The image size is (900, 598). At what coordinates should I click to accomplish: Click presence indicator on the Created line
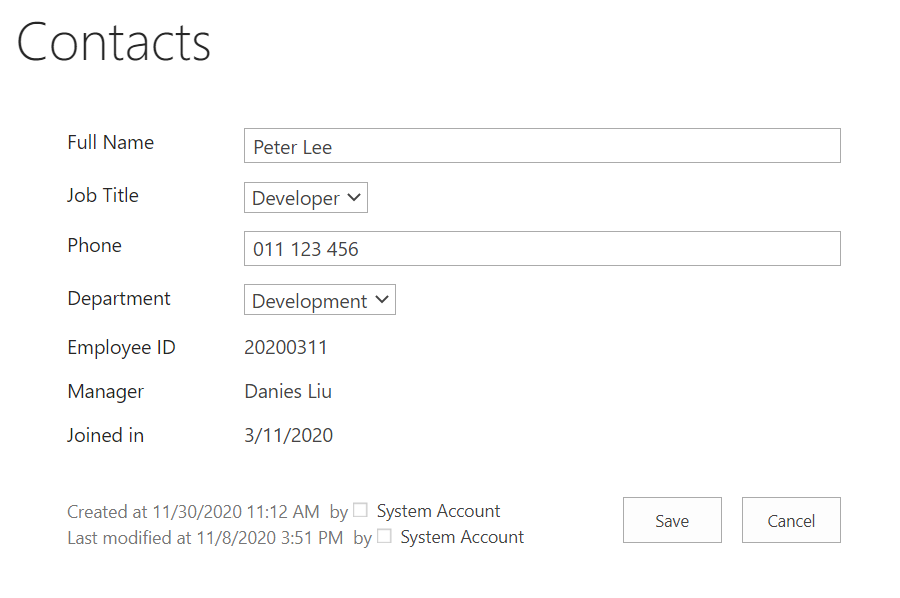(360, 510)
